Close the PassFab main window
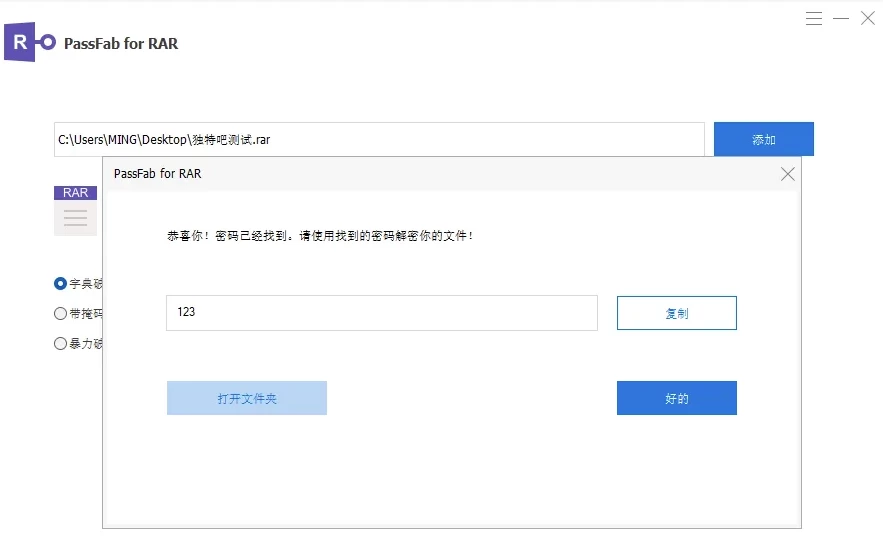 [x=868, y=18]
